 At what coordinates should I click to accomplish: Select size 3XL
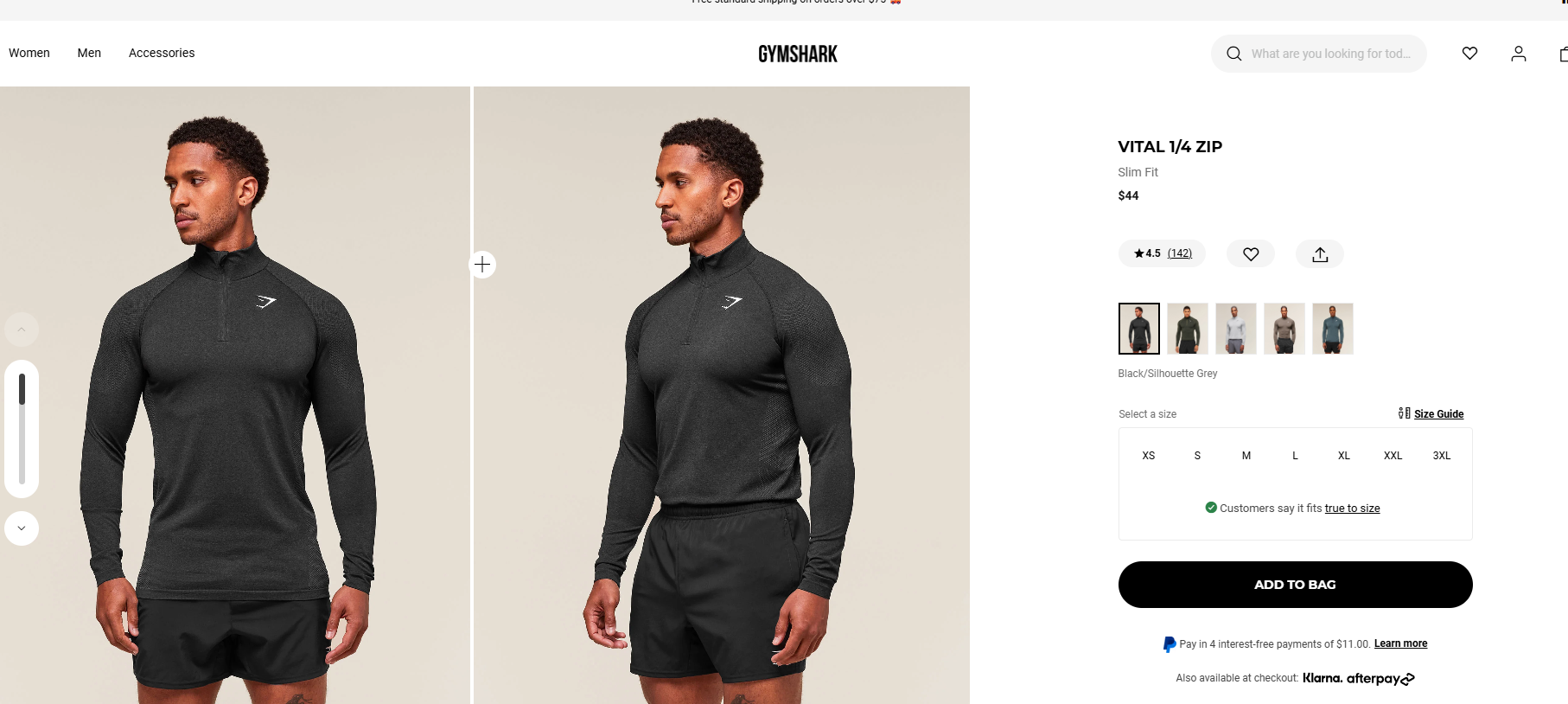[x=1442, y=456]
